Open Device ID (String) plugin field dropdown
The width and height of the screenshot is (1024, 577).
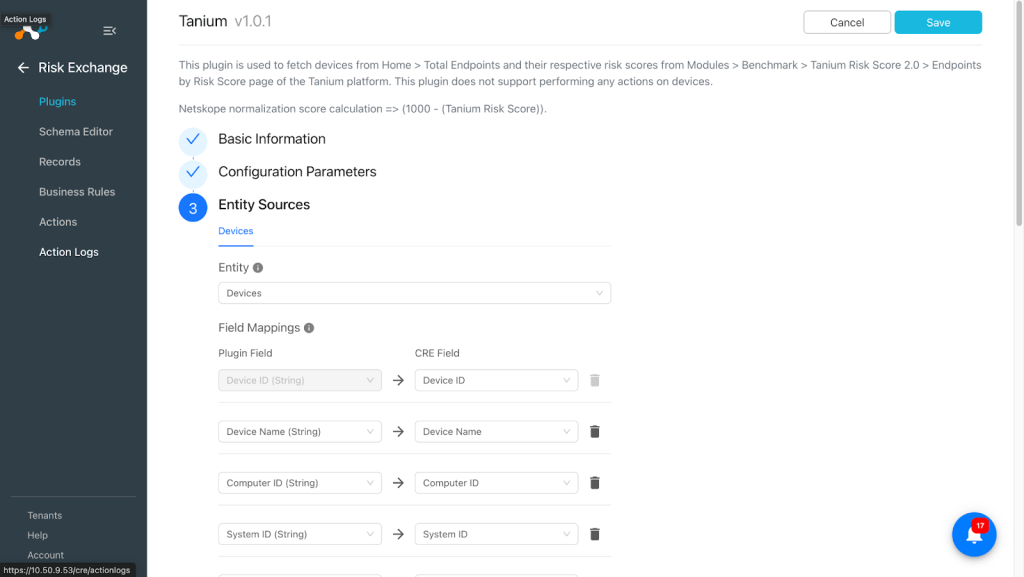pyautogui.click(x=300, y=381)
